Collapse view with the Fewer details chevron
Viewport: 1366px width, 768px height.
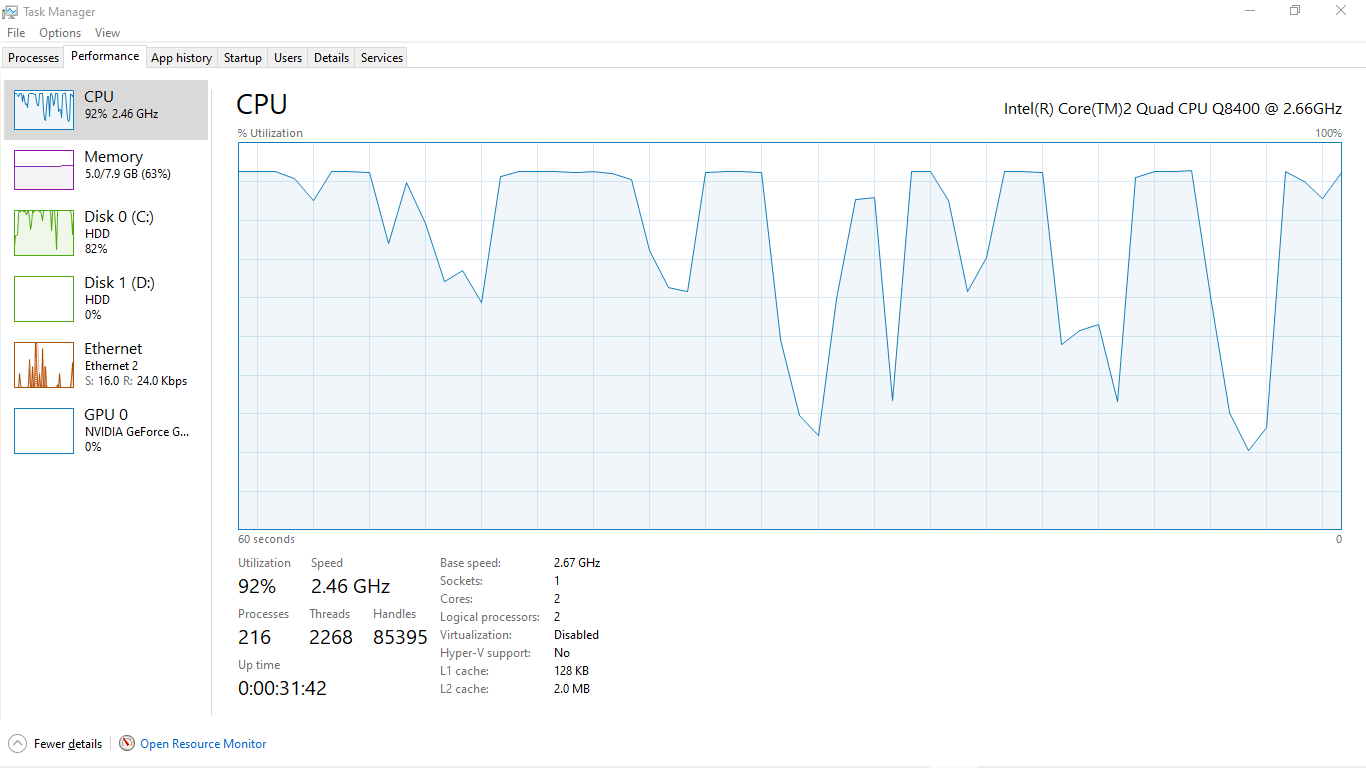(x=18, y=743)
